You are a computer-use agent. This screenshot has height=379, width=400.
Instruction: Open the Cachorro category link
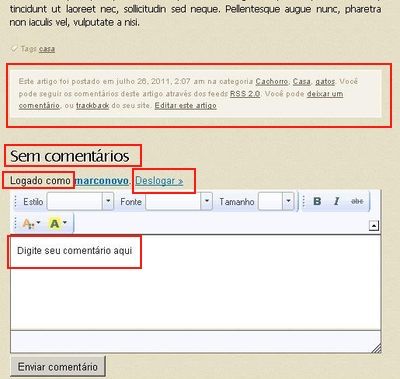pos(272,81)
